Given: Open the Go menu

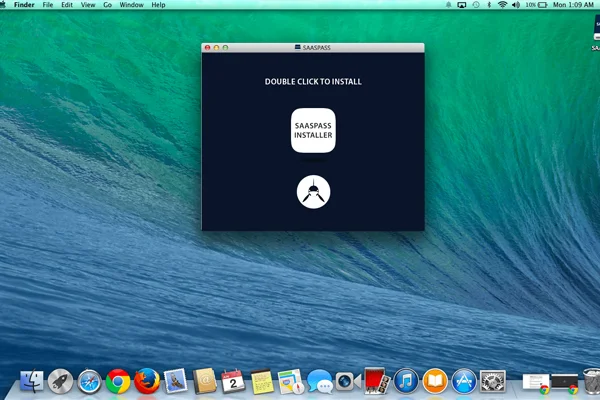Looking at the screenshot, I should click(108, 5).
